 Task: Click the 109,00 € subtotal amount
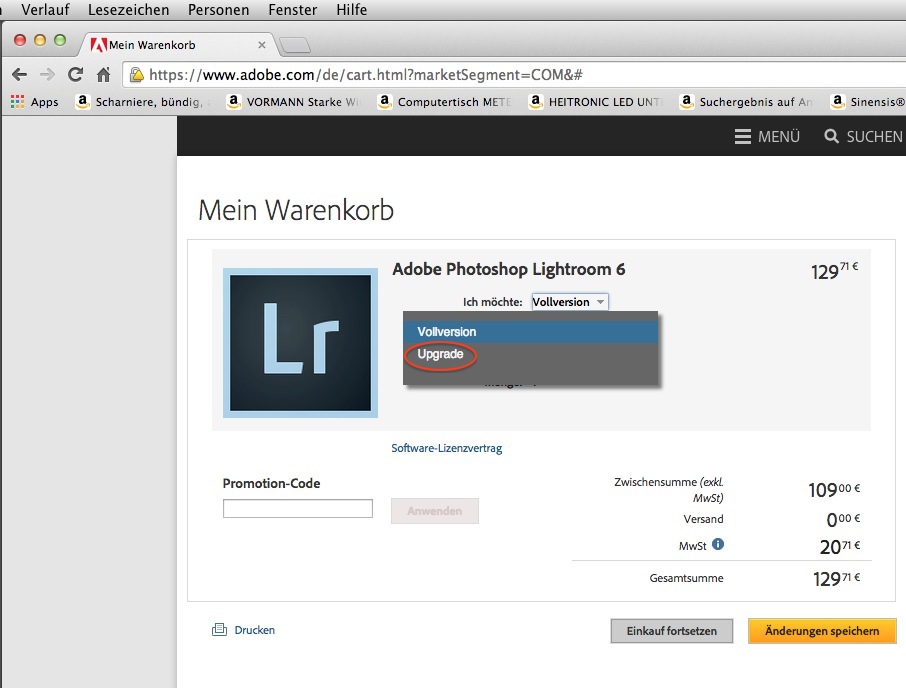tap(834, 490)
